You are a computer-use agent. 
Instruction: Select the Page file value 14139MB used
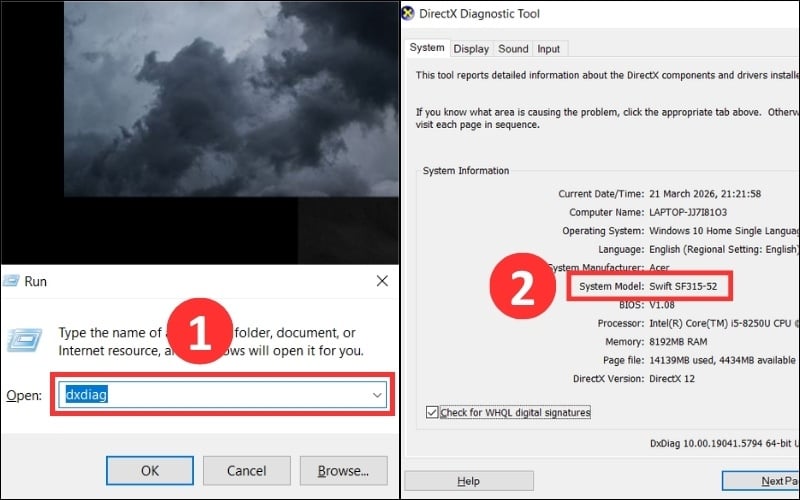(722, 360)
